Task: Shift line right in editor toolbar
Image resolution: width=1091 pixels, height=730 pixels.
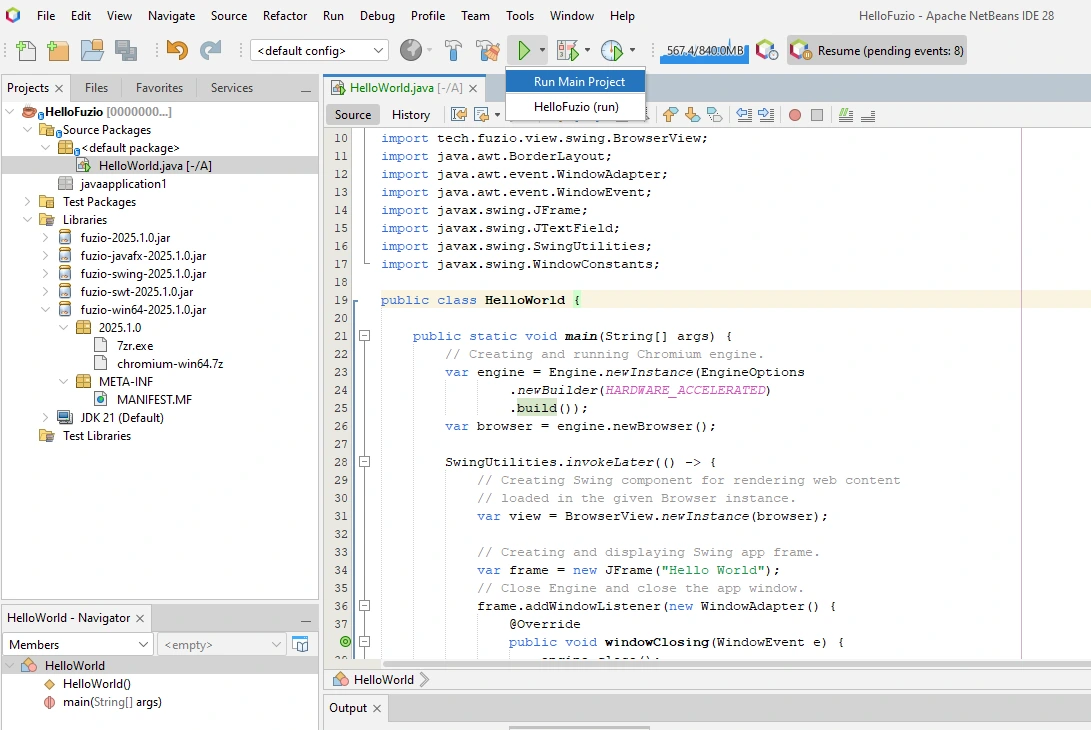Action: point(766,115)
